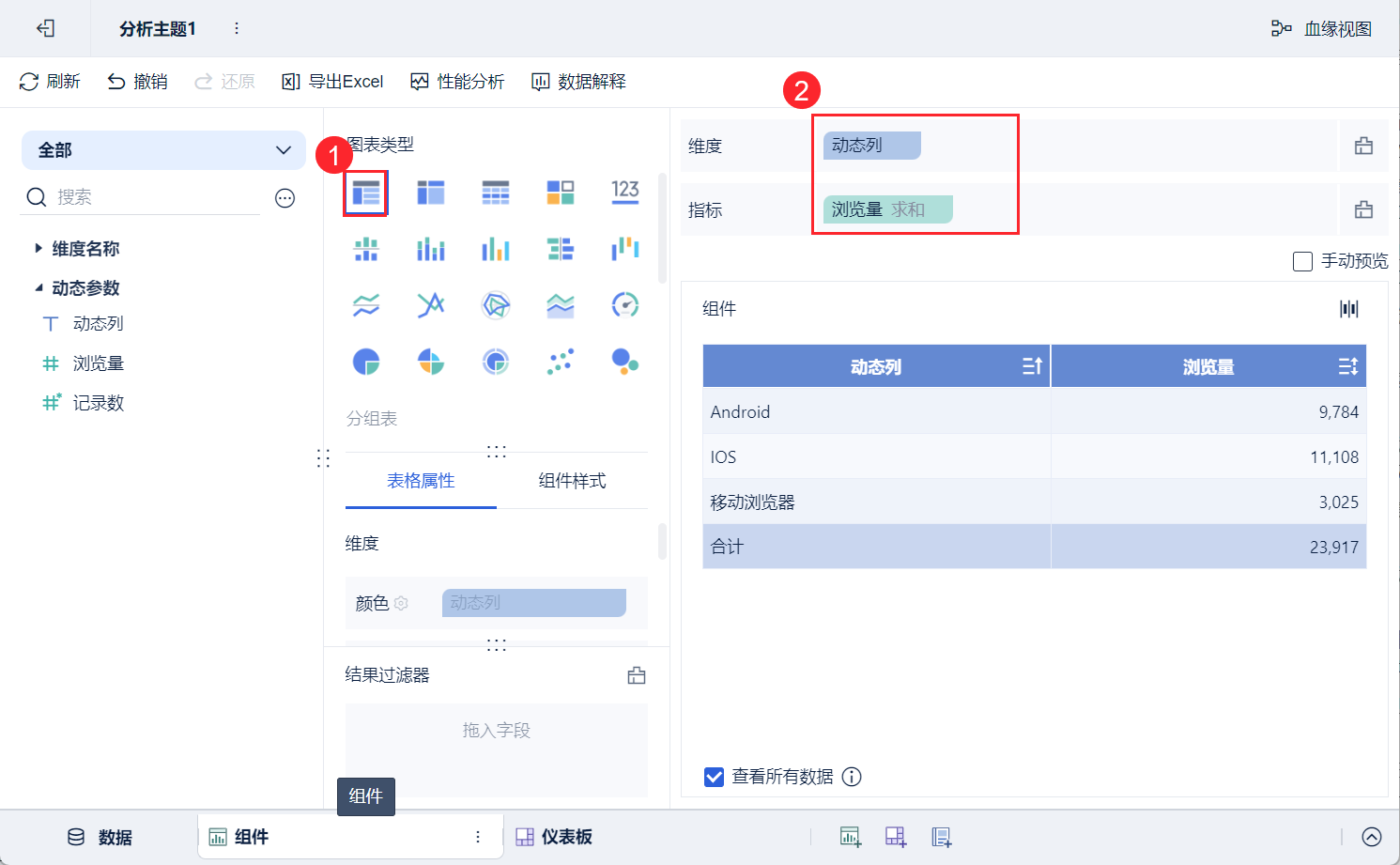Select the cross table chart type icon

[x=431, y=193]
